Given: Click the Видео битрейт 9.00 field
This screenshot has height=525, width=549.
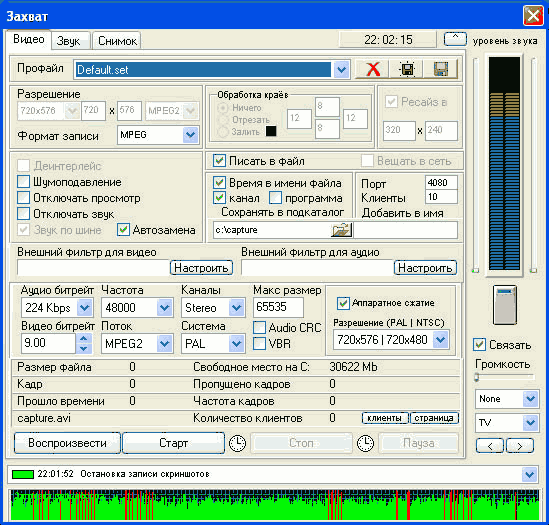Looking at the screenshot, I should pos(48,343).
